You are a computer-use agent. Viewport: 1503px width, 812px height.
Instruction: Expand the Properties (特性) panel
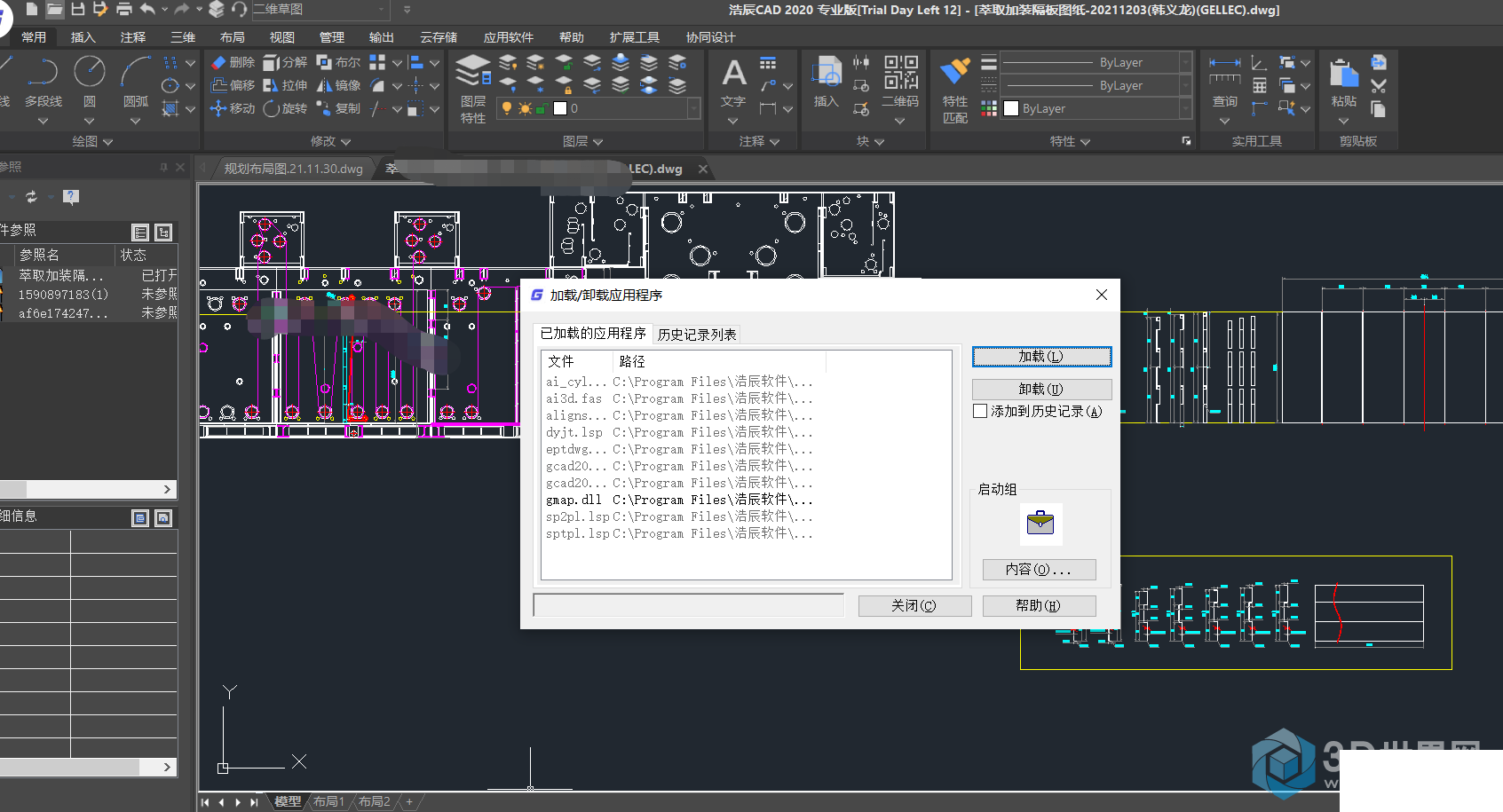(1070, 141)
